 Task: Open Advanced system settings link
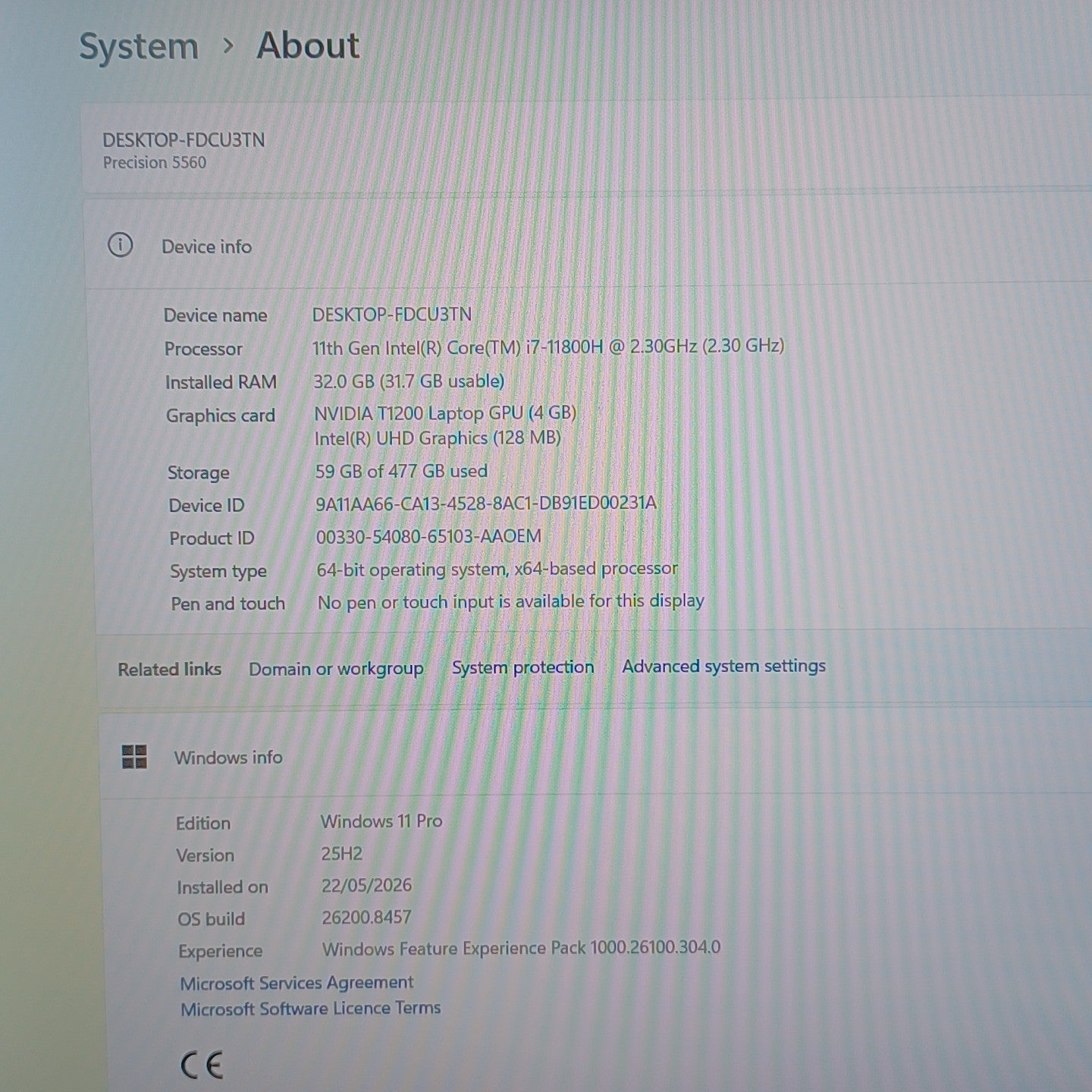[724, 666]
